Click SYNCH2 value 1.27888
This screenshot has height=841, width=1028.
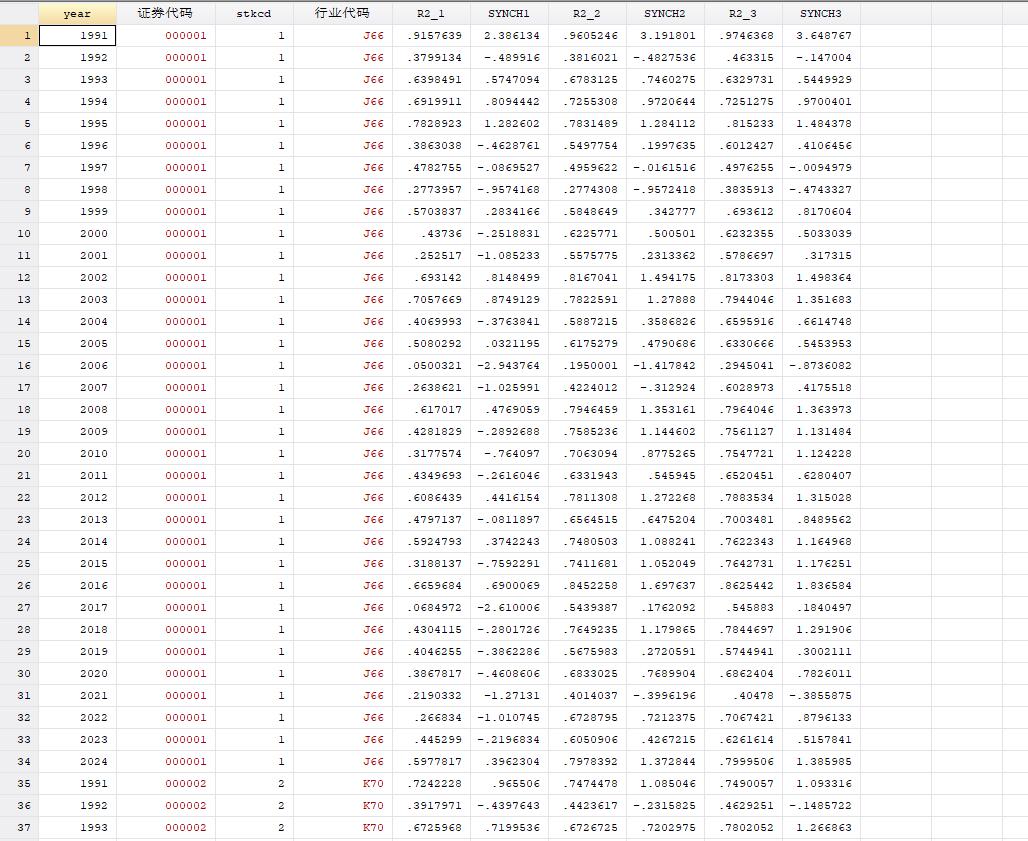665,300
